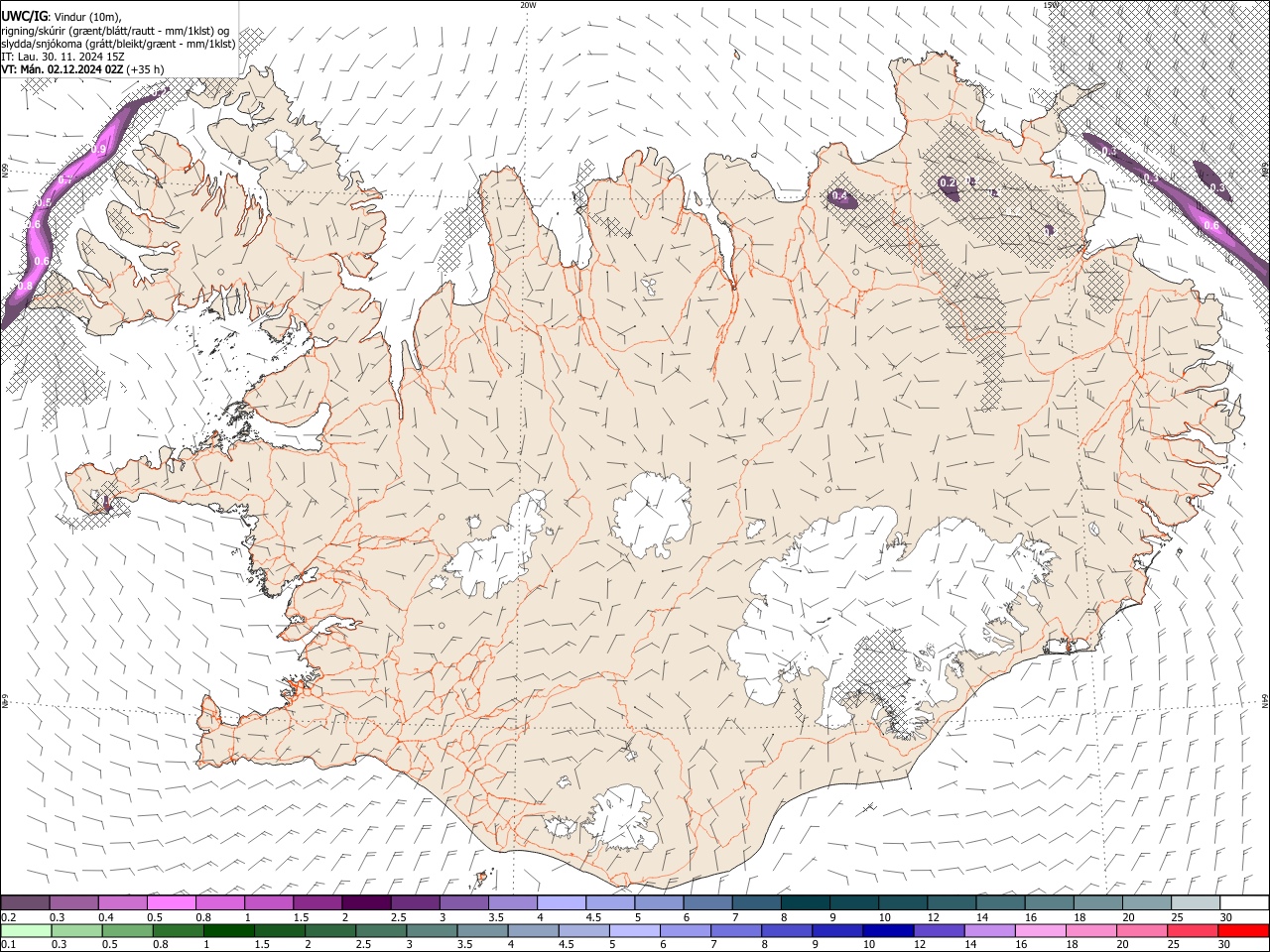The height and width of the screenshot is (952, 1270).
Task: Click the 'IT: Lau. 30. 11. 2024 15Z' line
Action: pos(63,57)
